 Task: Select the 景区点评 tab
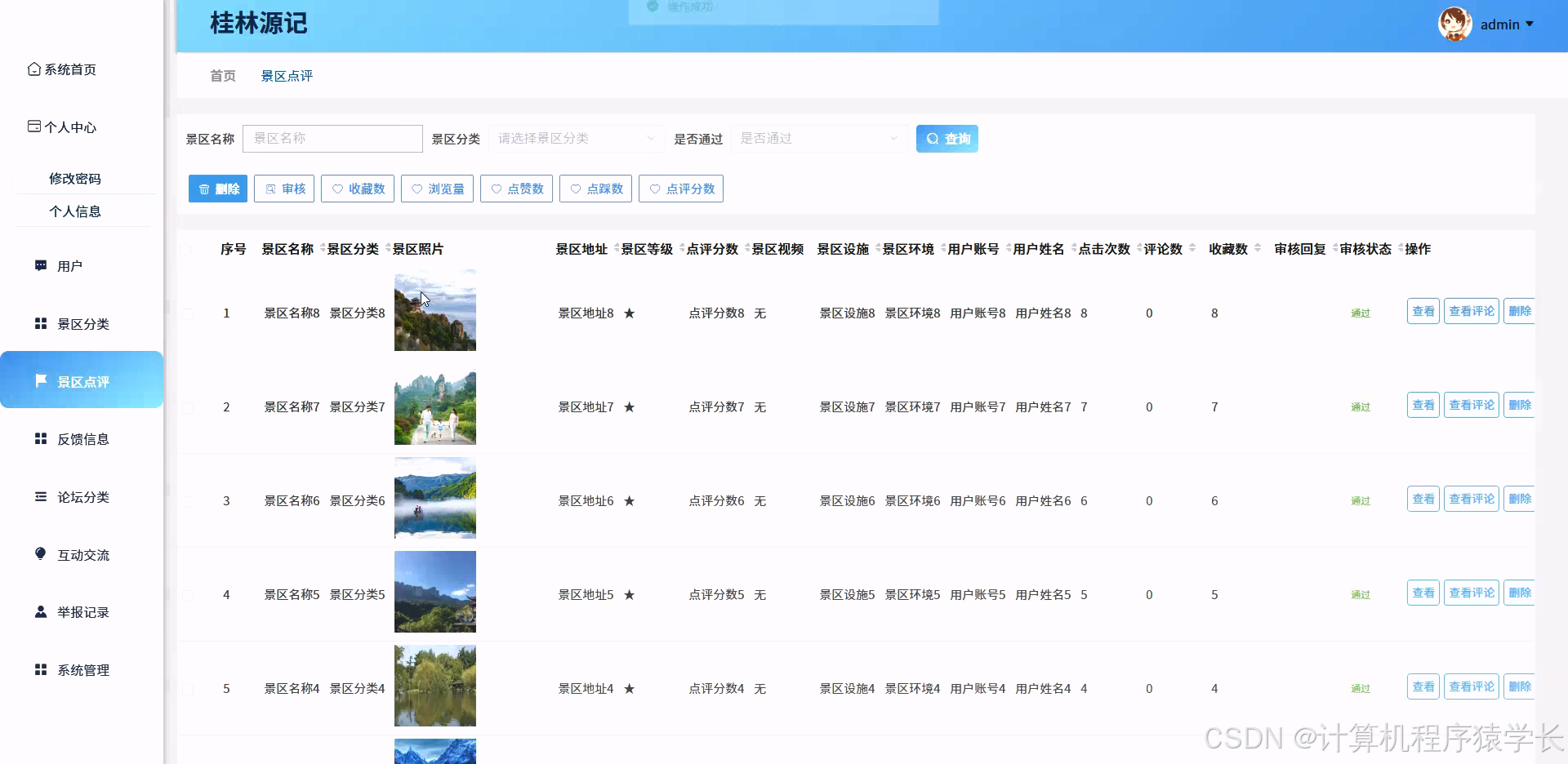286,75
